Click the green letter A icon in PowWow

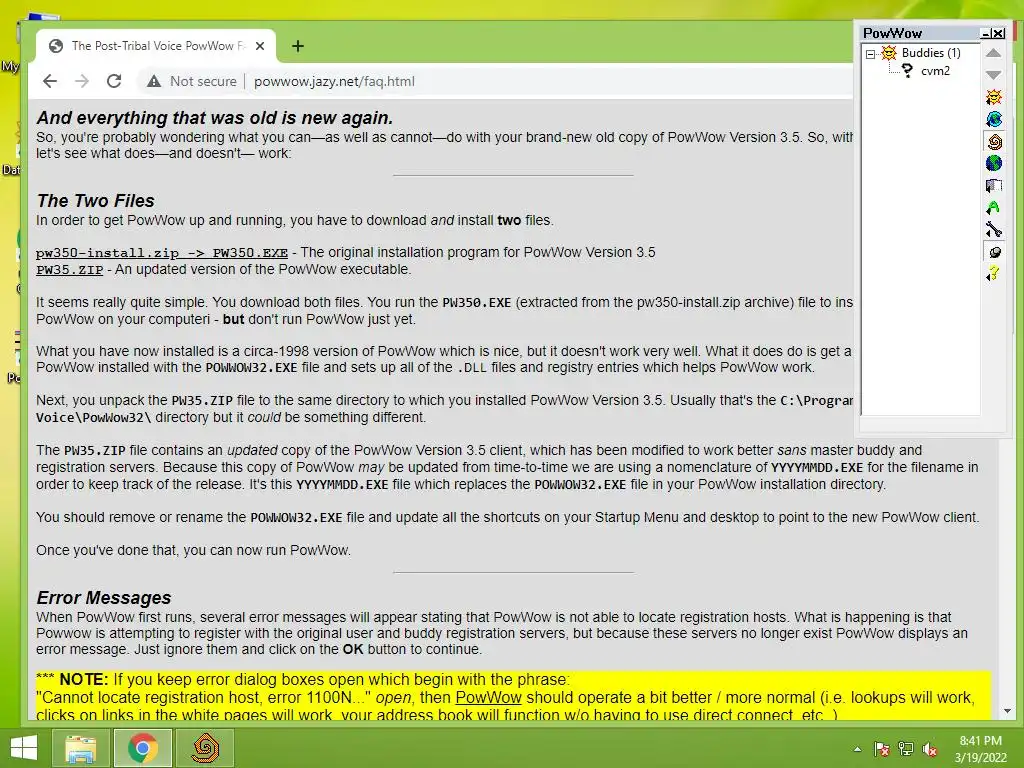[x=993, y=208]
